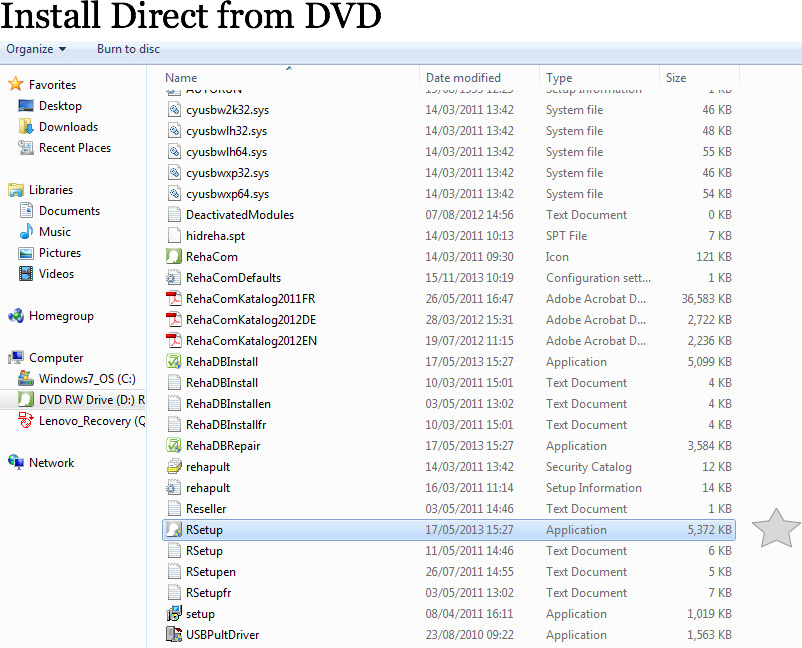The width and height of the screenshot is (802, 648).
Task: Click the 23/08/2010 09:22 date cell
Action: point(469,635)
